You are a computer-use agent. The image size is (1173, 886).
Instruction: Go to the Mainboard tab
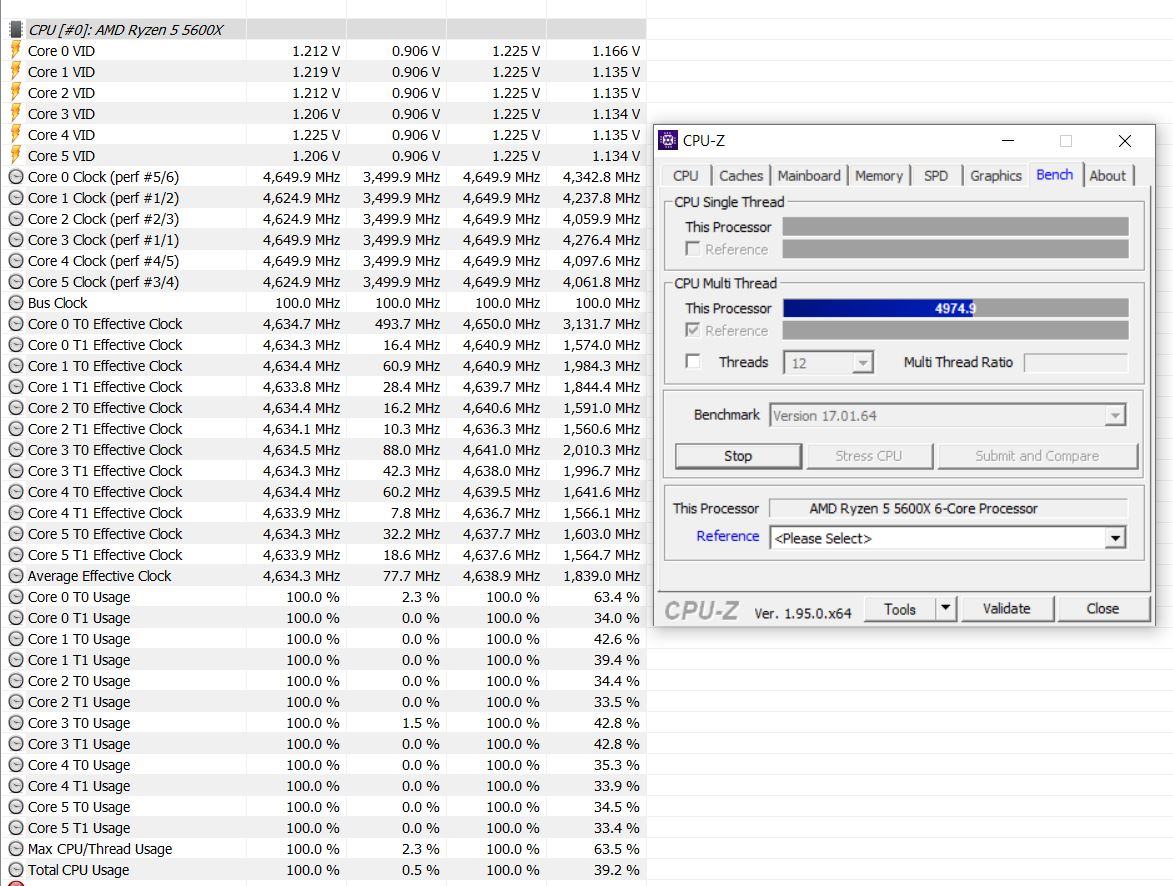tap(809, 176)
